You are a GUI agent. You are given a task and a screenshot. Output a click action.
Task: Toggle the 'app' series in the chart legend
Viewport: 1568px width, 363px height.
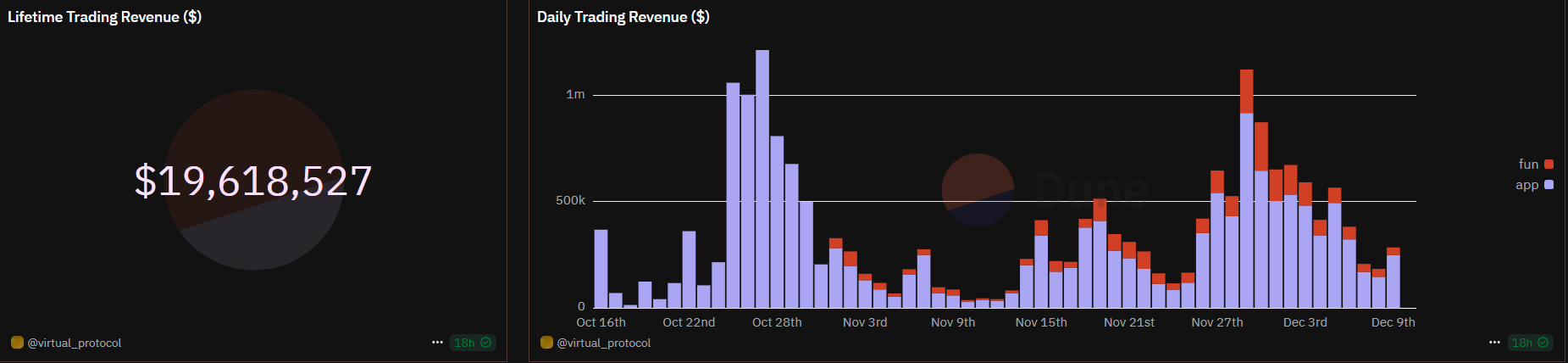point(1526,185)
